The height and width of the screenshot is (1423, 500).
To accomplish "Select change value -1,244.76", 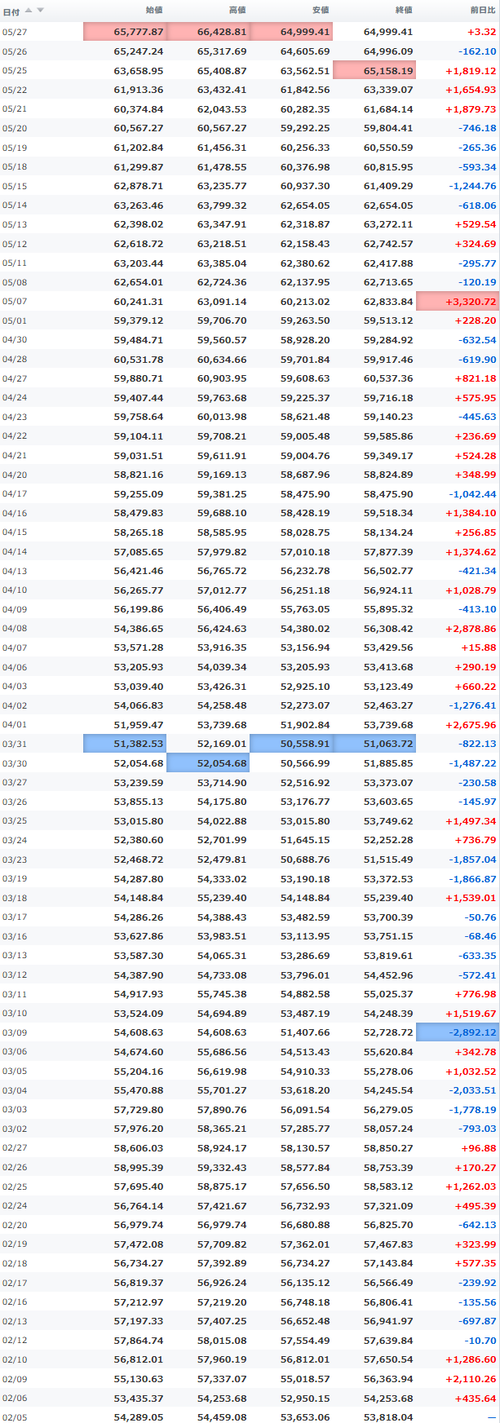I will 473,186.
